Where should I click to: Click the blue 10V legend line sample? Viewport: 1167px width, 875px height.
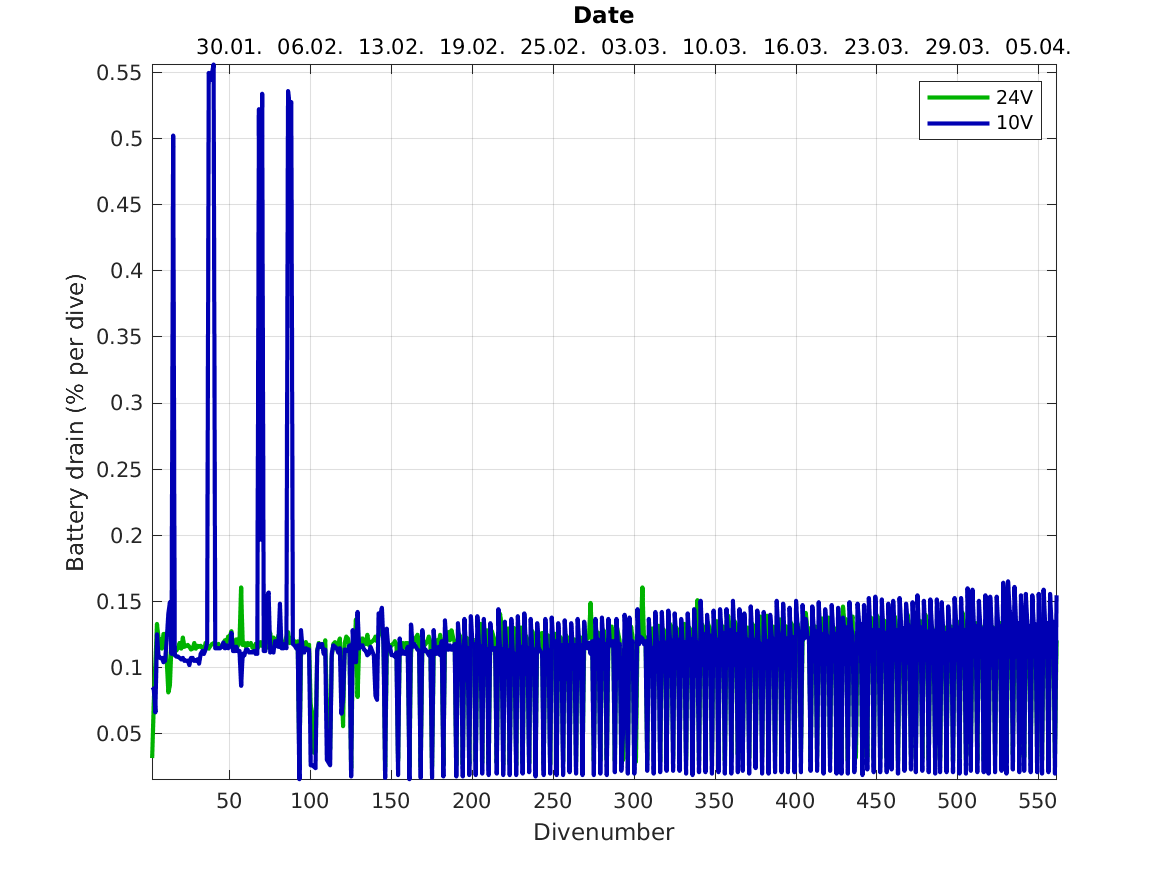click(x=959, y=123)
